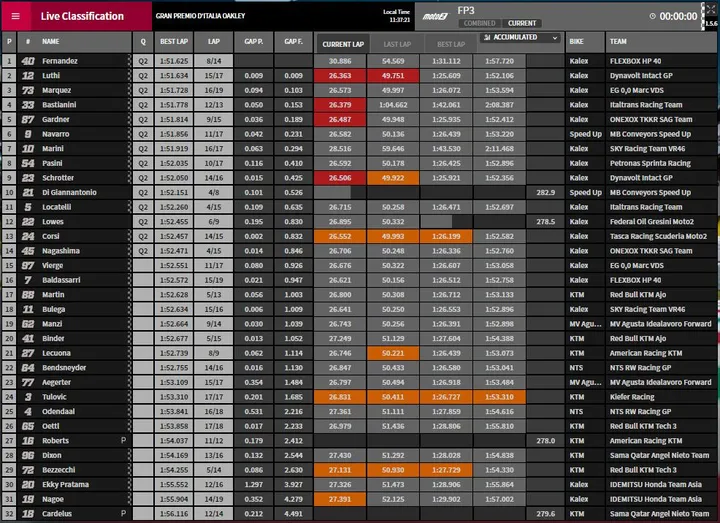Click Q2 badge in Nagashima's row
The height and width of the screenshot is (523, 720).
143,251
